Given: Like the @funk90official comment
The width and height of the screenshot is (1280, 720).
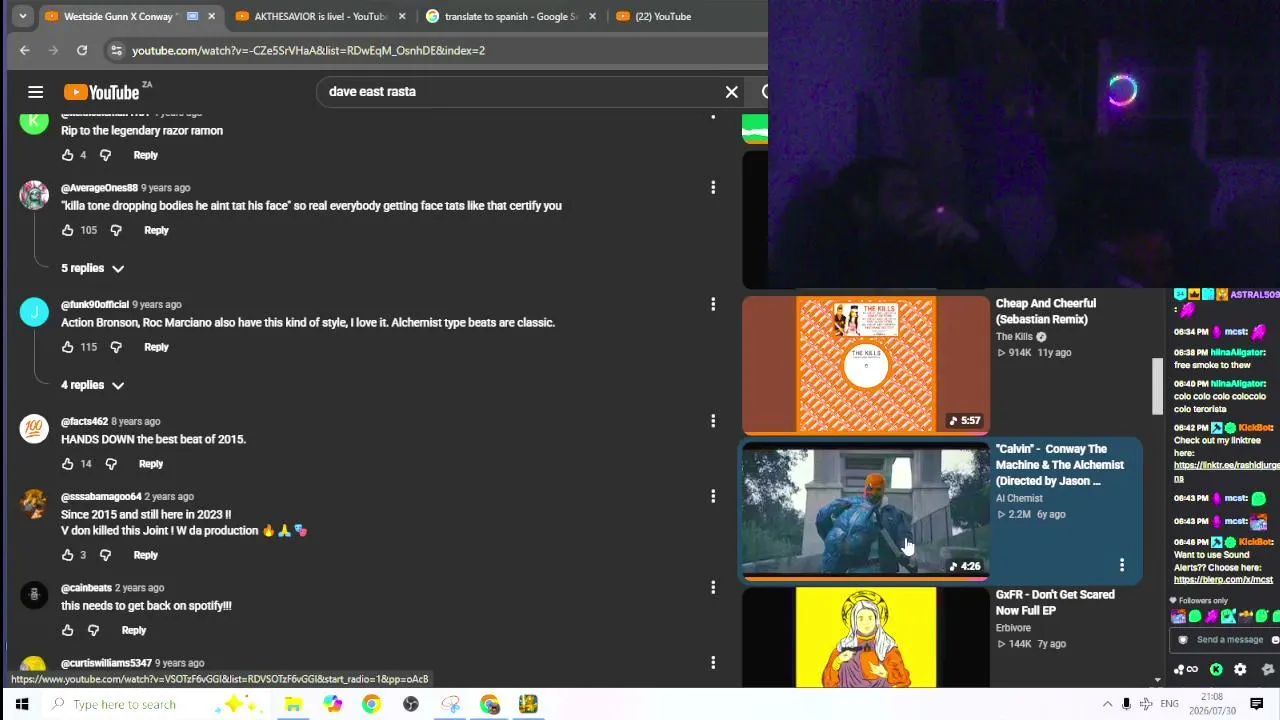Looking at the screenshot, I should point(67,347).
